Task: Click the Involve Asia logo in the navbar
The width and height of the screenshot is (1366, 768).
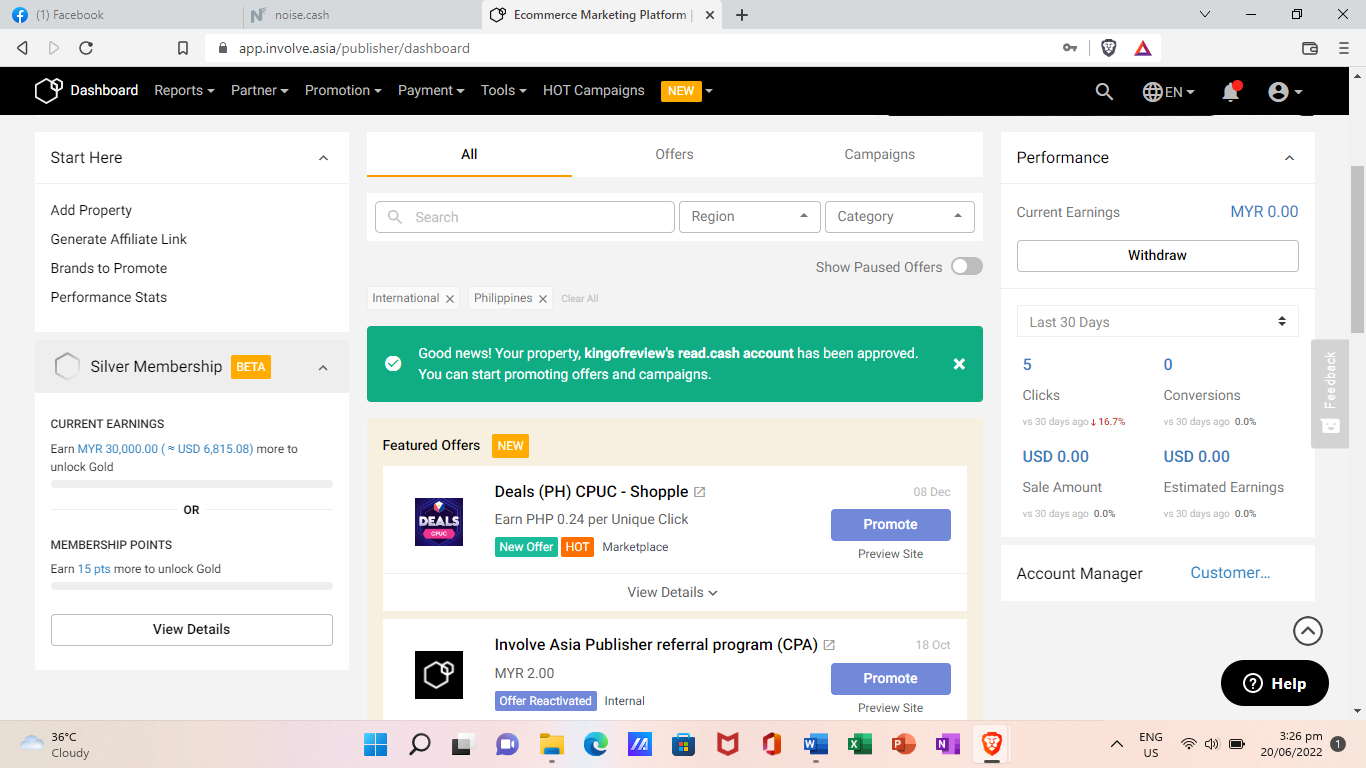Action: [48, 90]
